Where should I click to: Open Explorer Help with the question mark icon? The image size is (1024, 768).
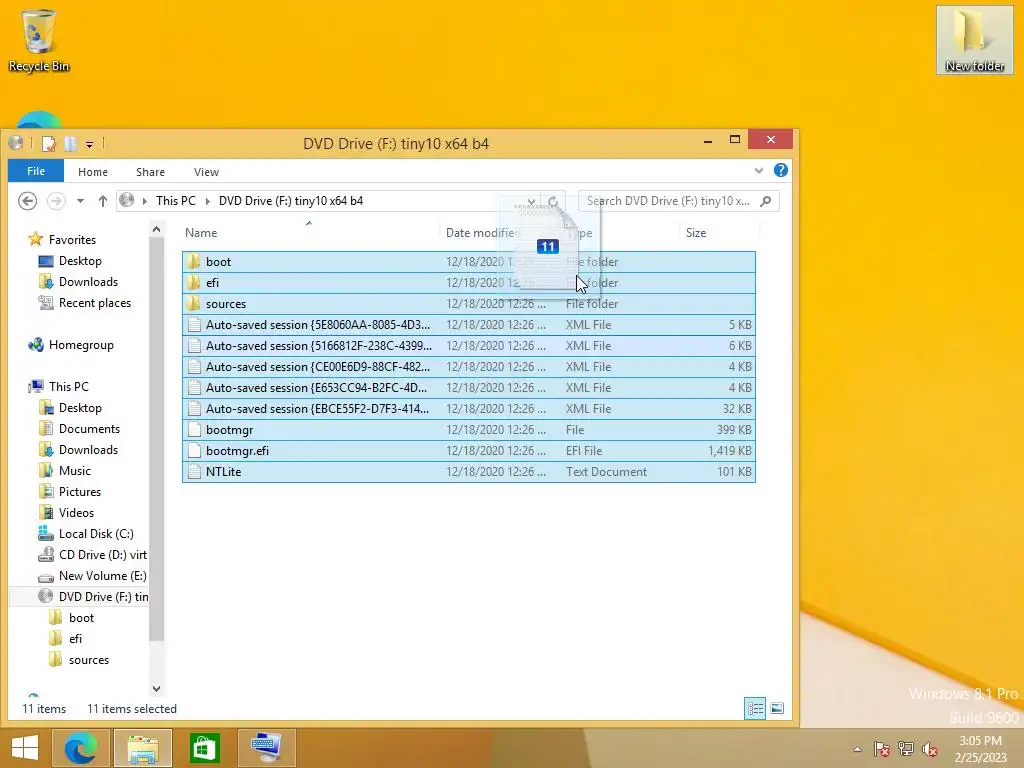point(780,170)
